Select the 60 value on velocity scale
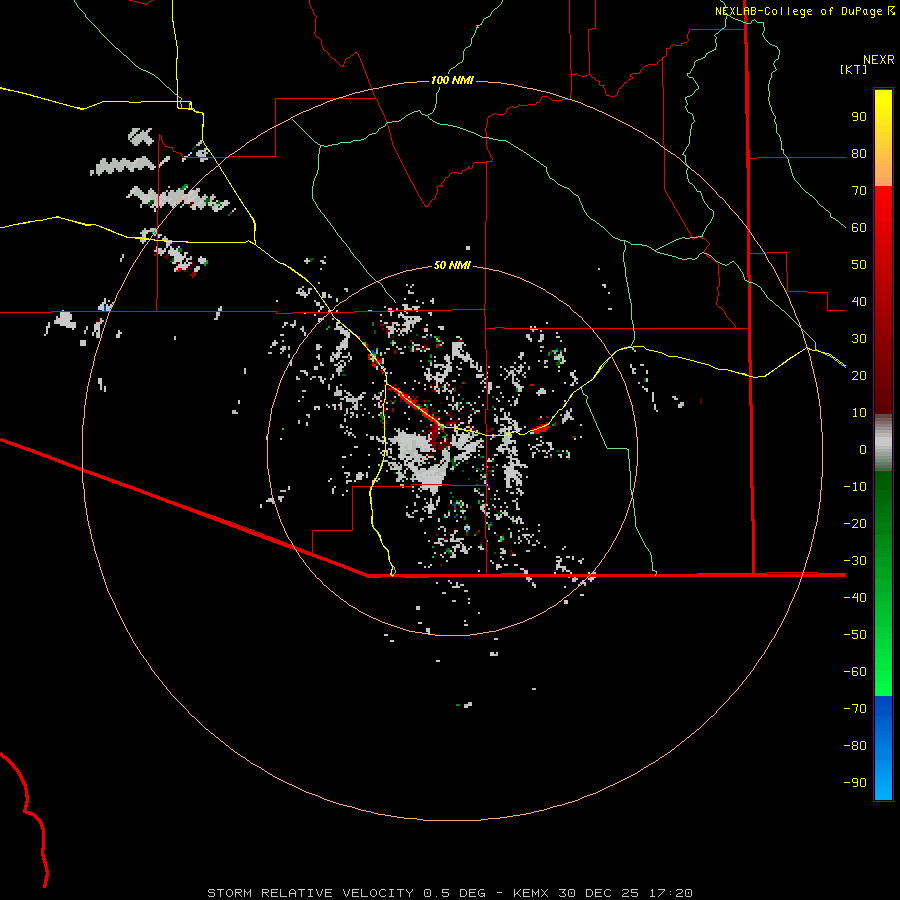Viewport: 900px width, 900px height. (x=859, y=227)
